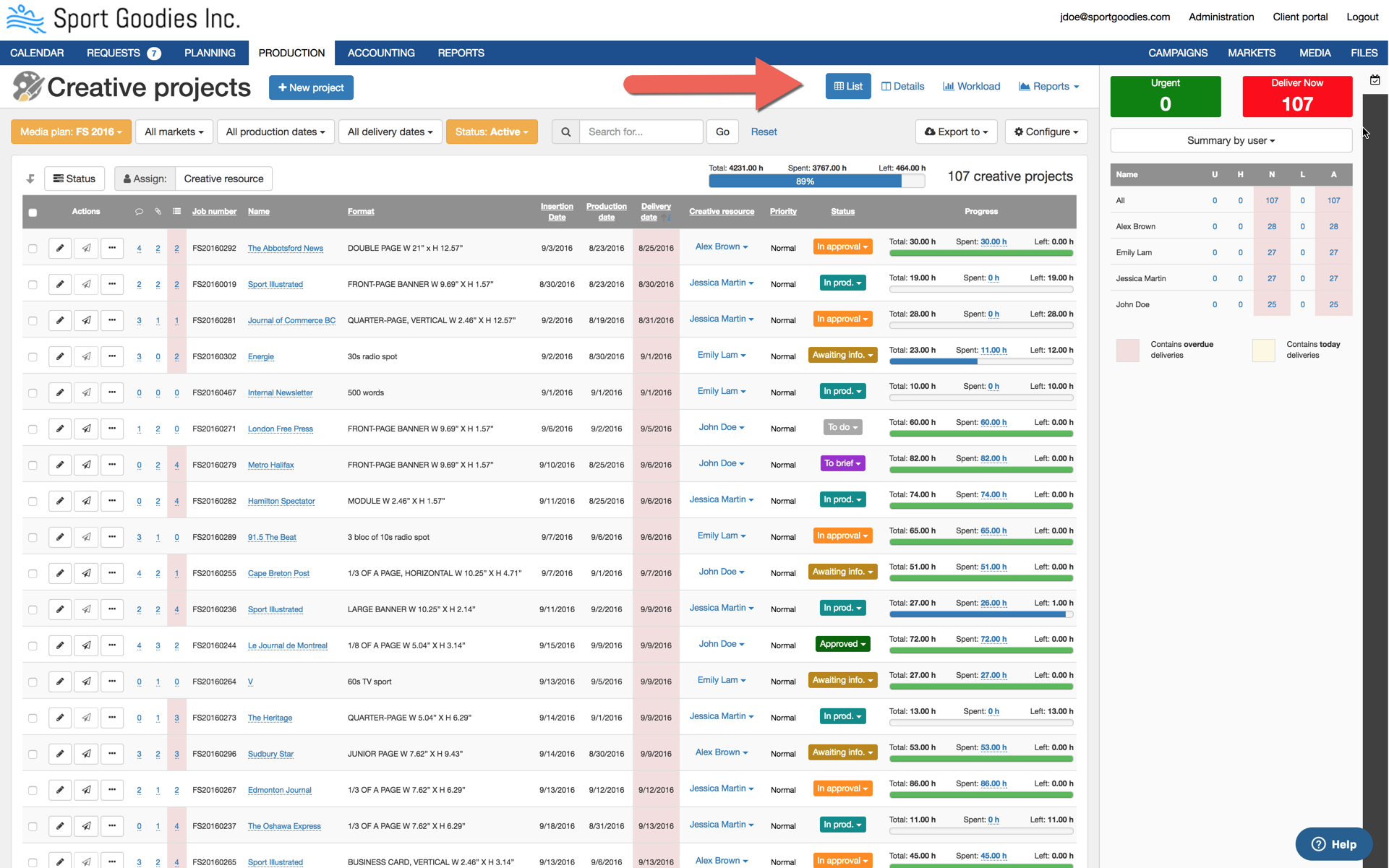Click the calendar icon in the top-right corner
Screen dimensions: 1389x868
tap(1375, 80)
